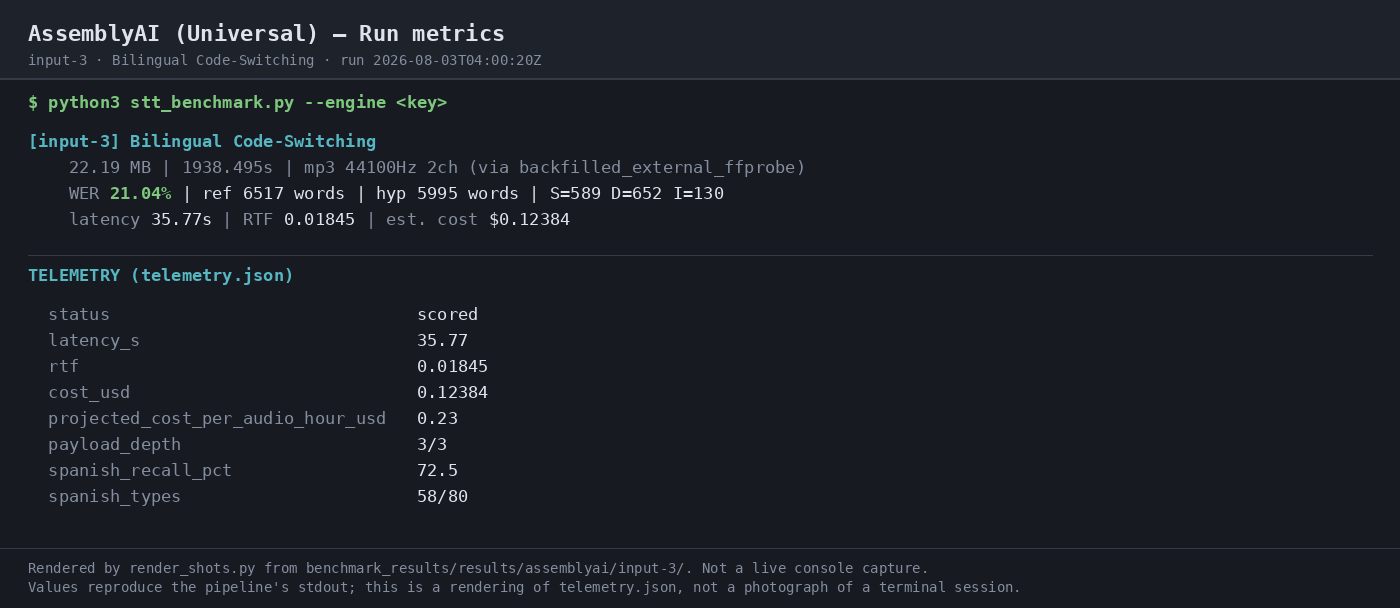Screen dimensions: 1400x608
Task: Click the footer line starting "Rendered by render_shots.py"
Action: (478, 569)
